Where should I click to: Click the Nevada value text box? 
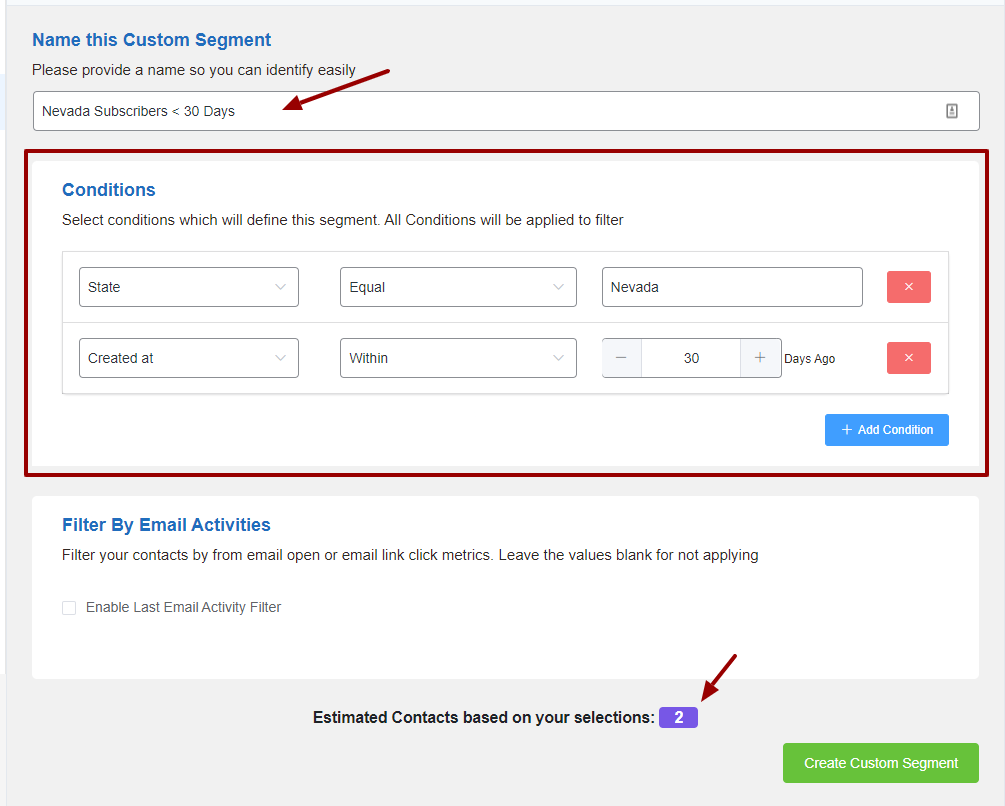click(x=731, y=287)
